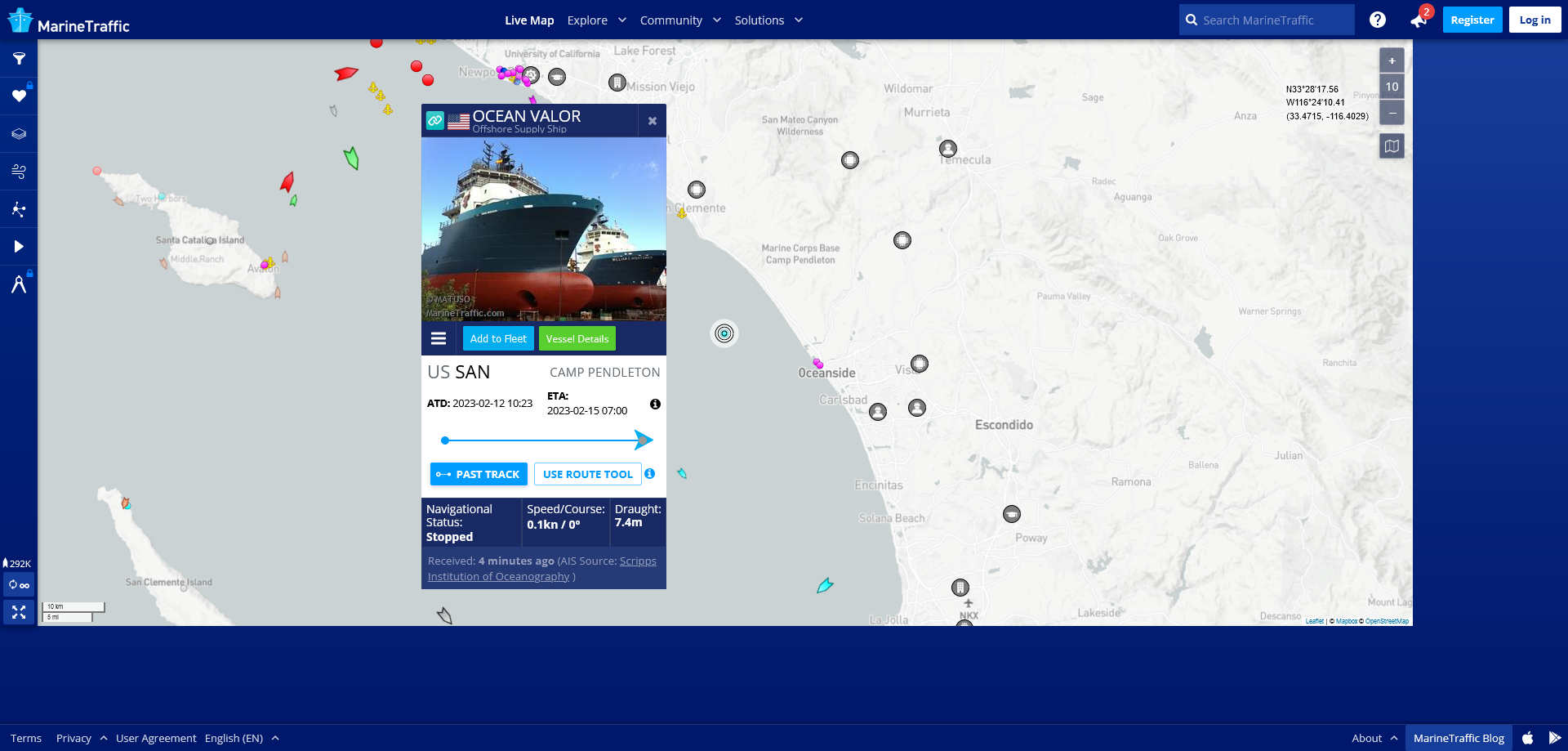Expand the Privacy footer menu
Viewport: 1568px width, 751px height.
tap(82, 738)
